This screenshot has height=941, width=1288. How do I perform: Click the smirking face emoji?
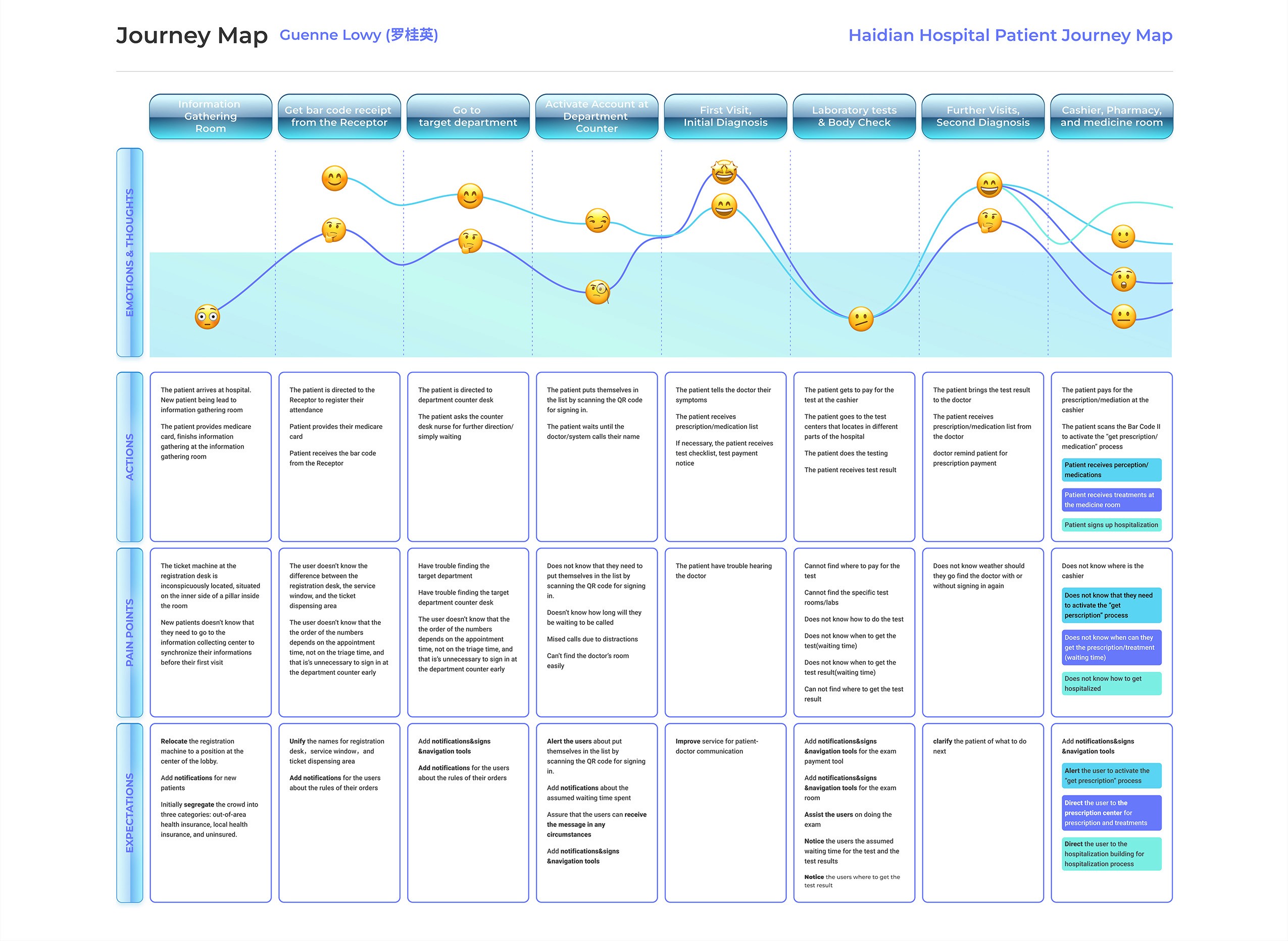tap(598, 220)
